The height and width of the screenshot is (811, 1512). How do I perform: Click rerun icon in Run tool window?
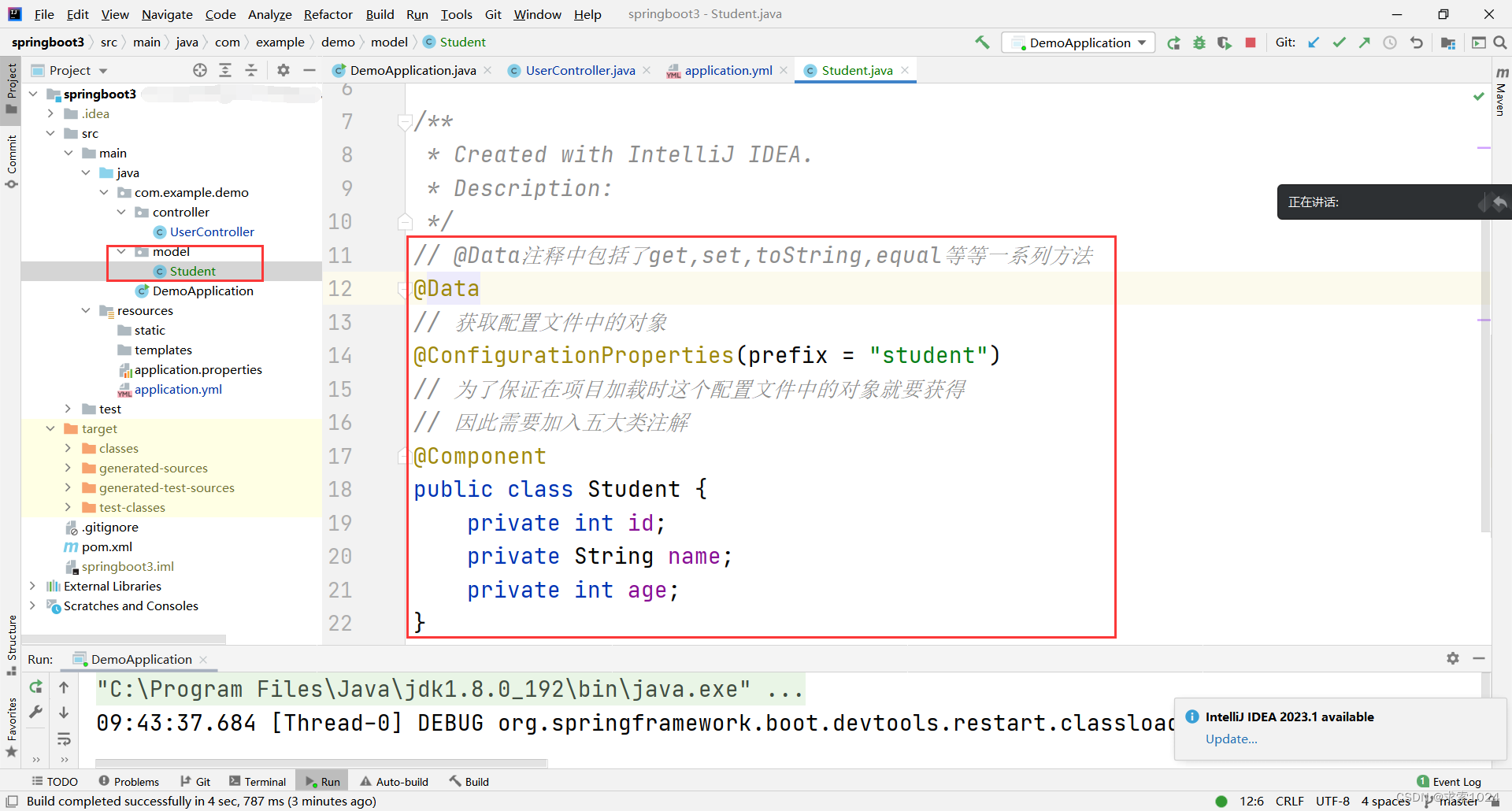35,687
